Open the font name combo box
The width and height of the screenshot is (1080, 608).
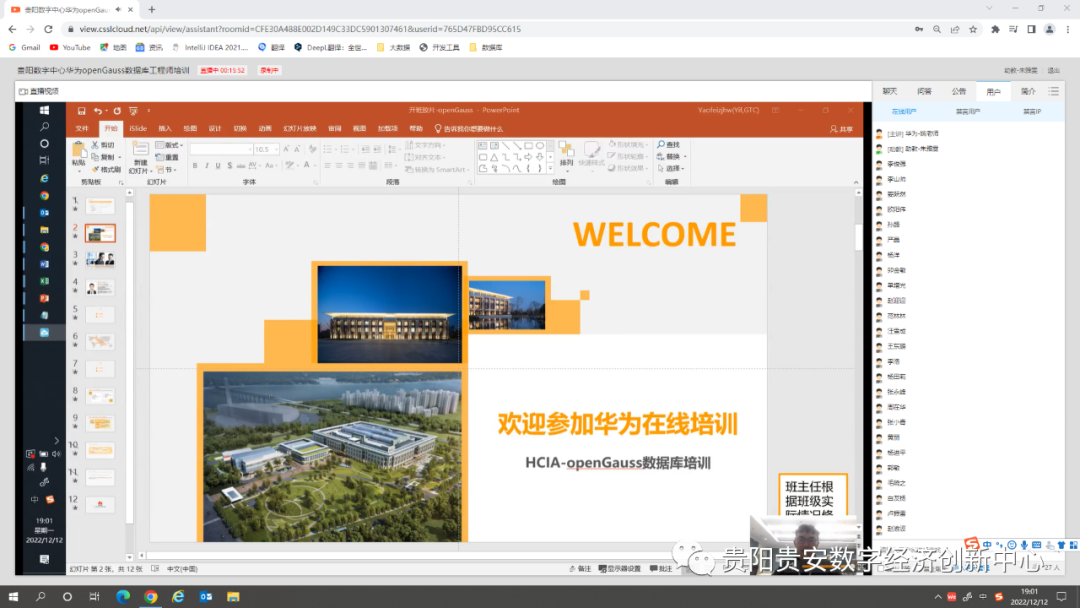point(221,149)
